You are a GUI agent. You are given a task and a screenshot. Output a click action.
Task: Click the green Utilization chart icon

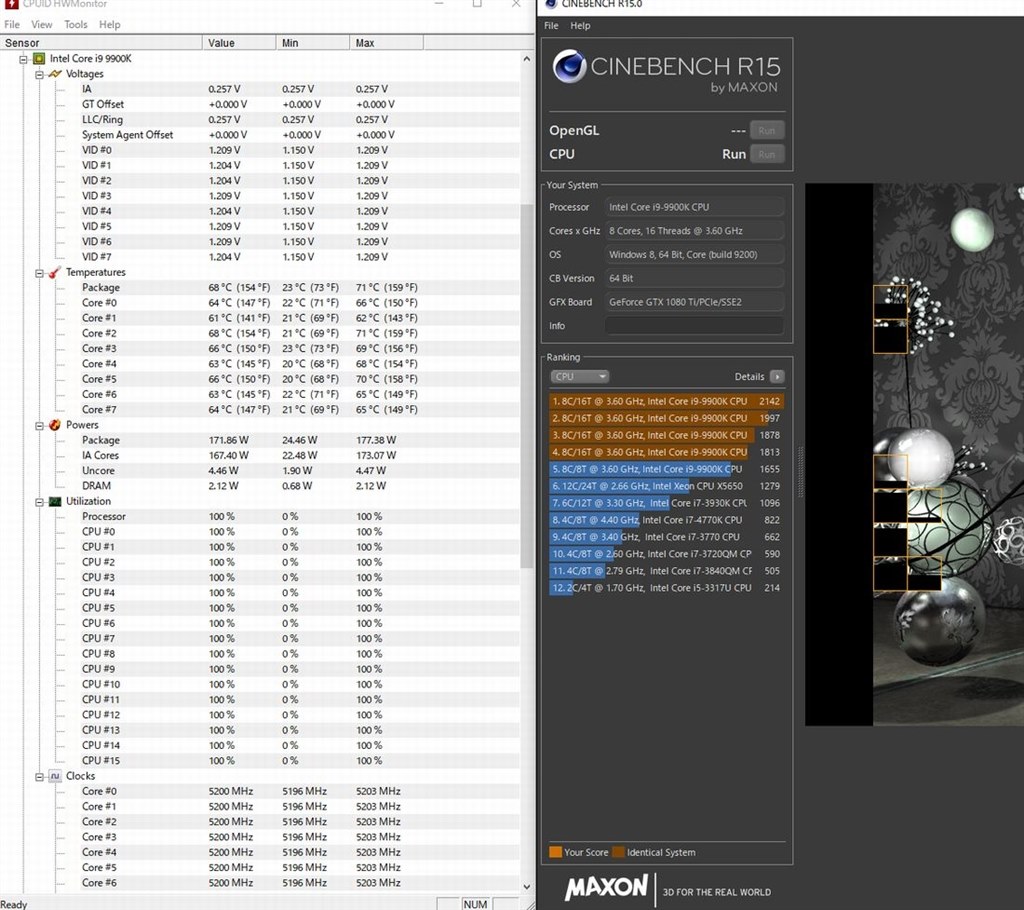tap(53, 501)
